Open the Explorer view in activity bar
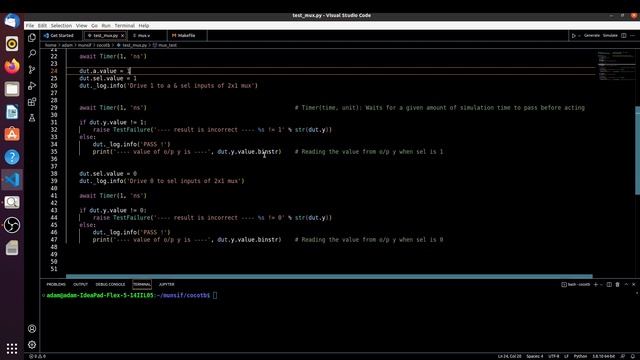The width and height of the screenshot is (640, 360). click(32, 38)
